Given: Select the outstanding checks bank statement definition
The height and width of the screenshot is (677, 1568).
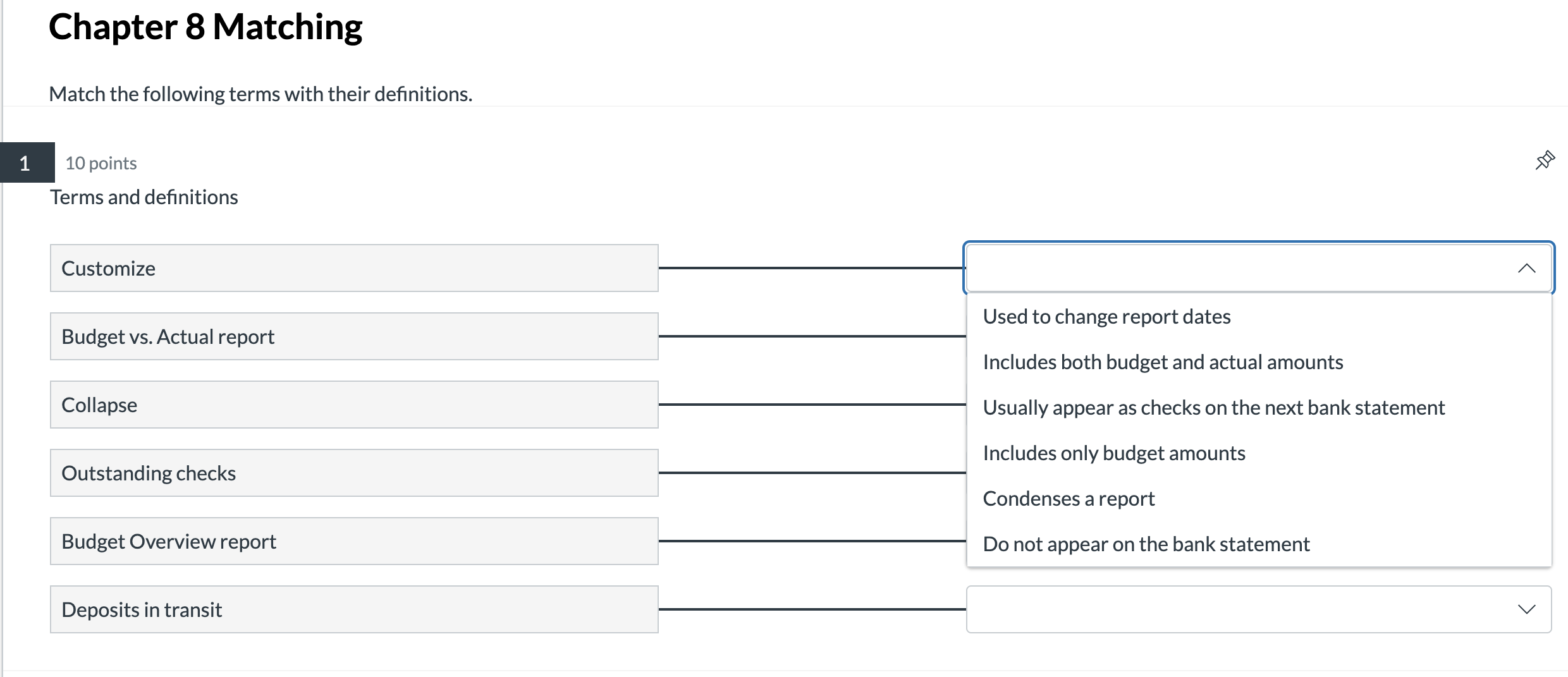Looking at the screenshot, I should [x=1214, y=407].
